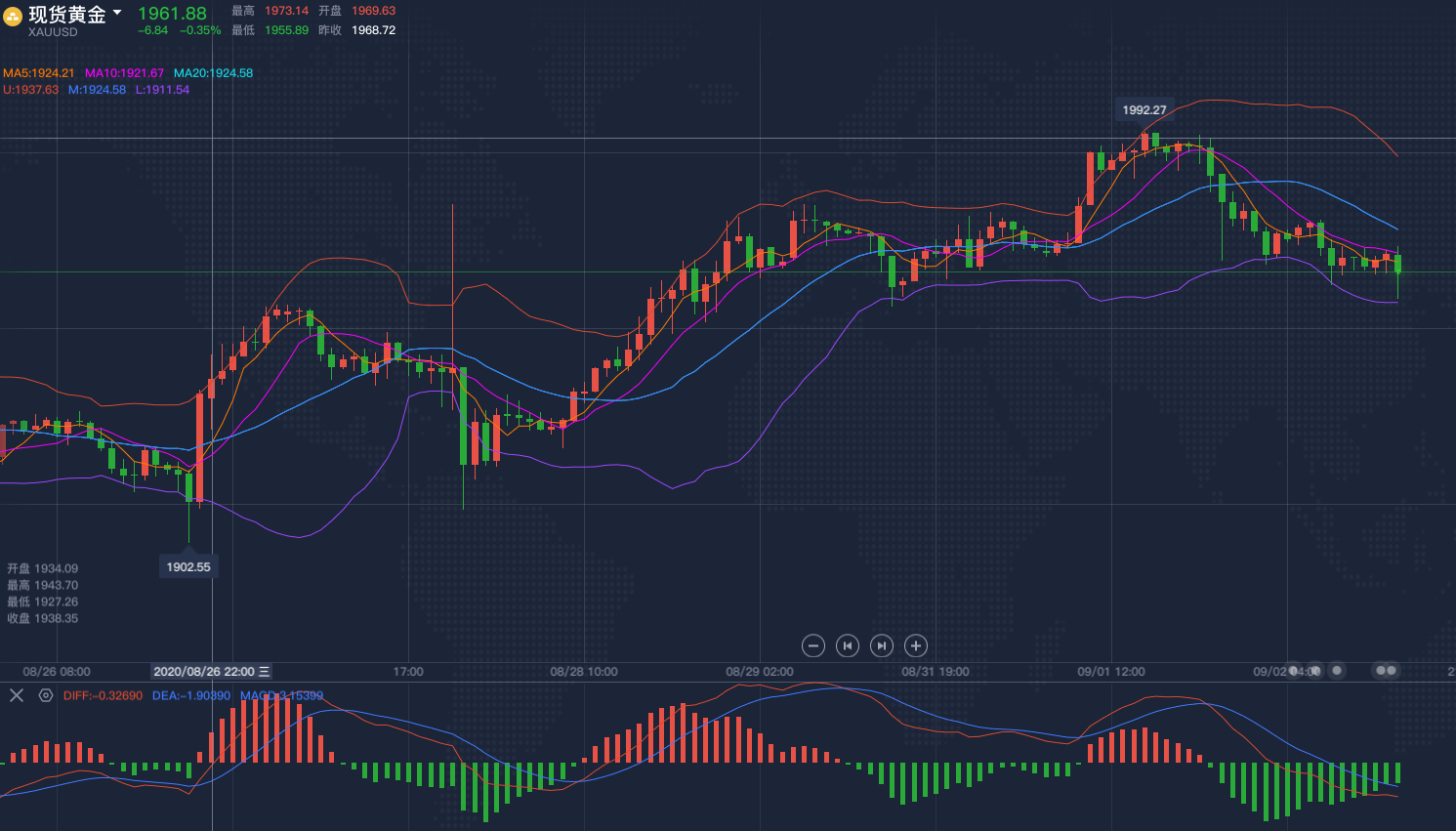Screen dimensions: 1456x831
Task: Click the crosshair 开盘 1934.09 open readout
Action: [42, 568]
